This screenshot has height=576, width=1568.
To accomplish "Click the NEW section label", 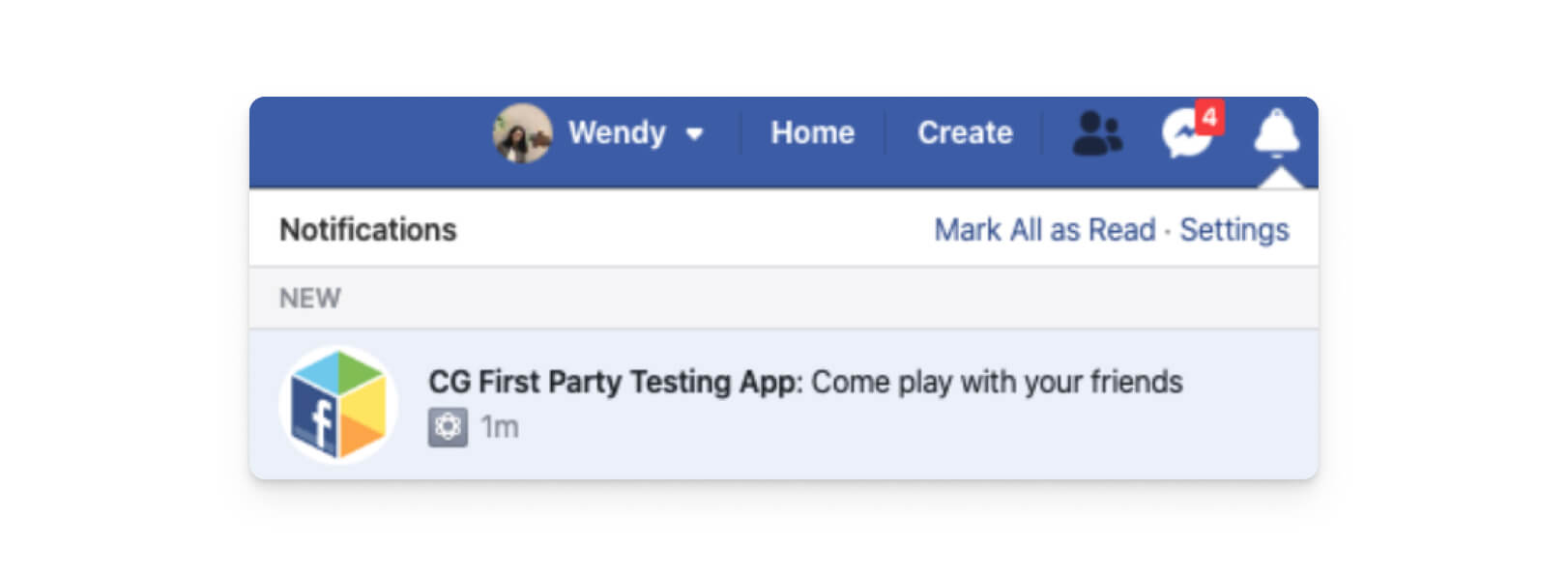I will pos(309,298).
